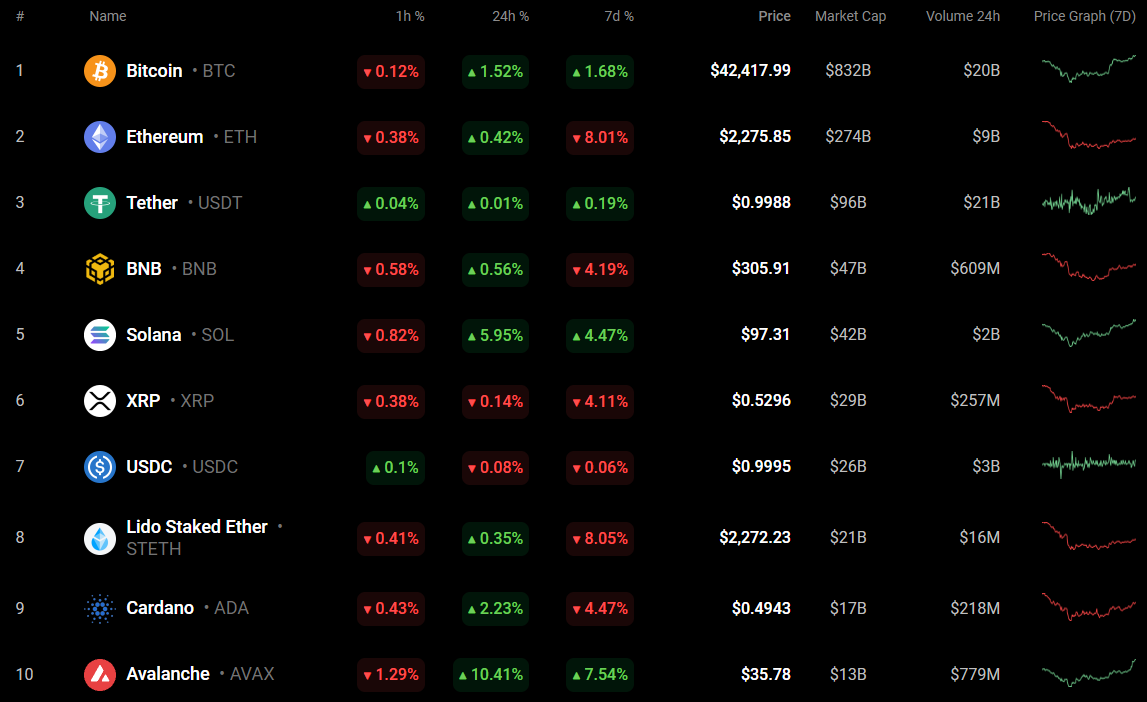
Task: Sort by Volume 24h column header
Action: point(962,16)
